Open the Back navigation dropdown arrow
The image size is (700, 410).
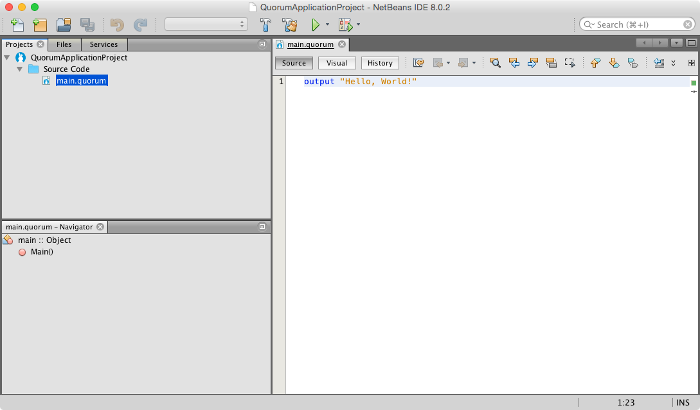[x=448, y=63]
